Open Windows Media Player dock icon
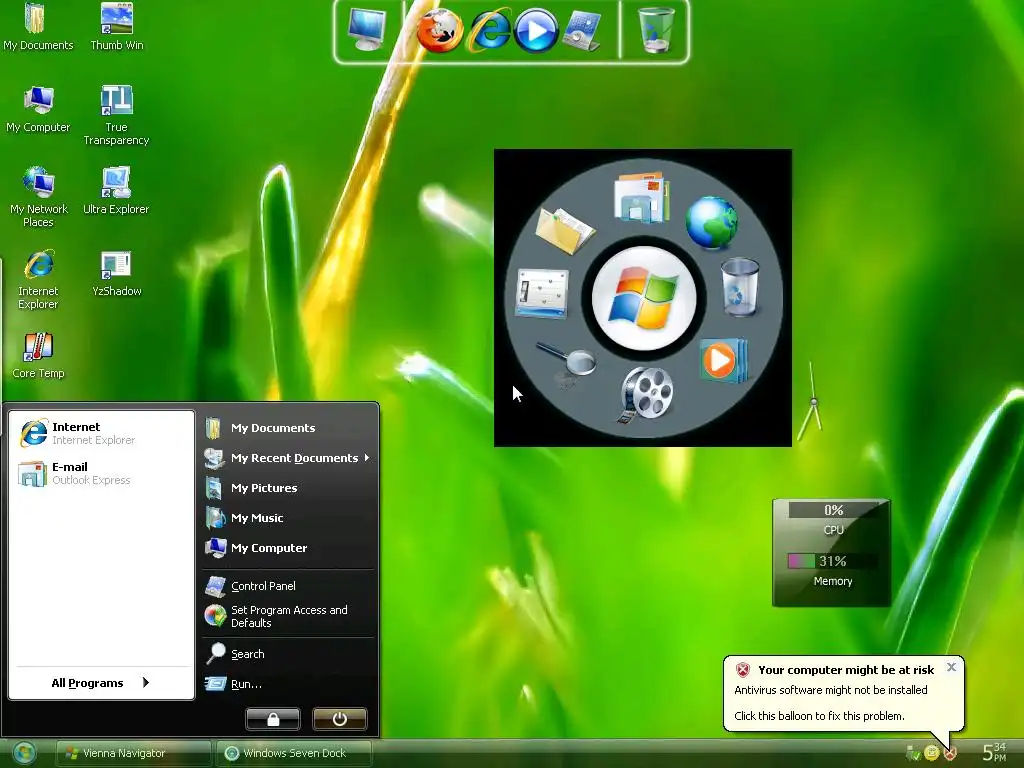 pos(536,31)
